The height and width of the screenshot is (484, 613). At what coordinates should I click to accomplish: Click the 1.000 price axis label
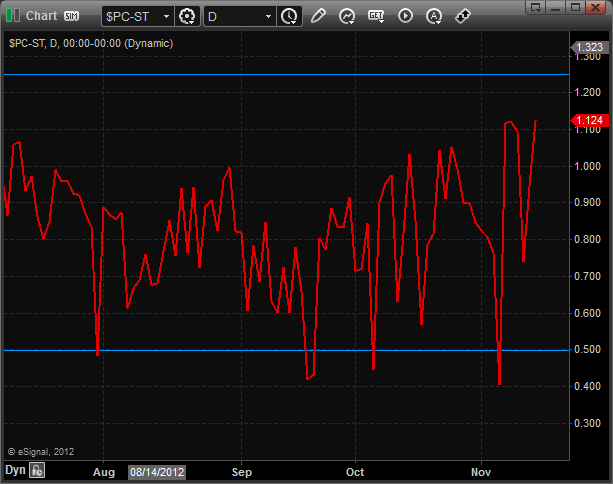click(x=587, y=166)
